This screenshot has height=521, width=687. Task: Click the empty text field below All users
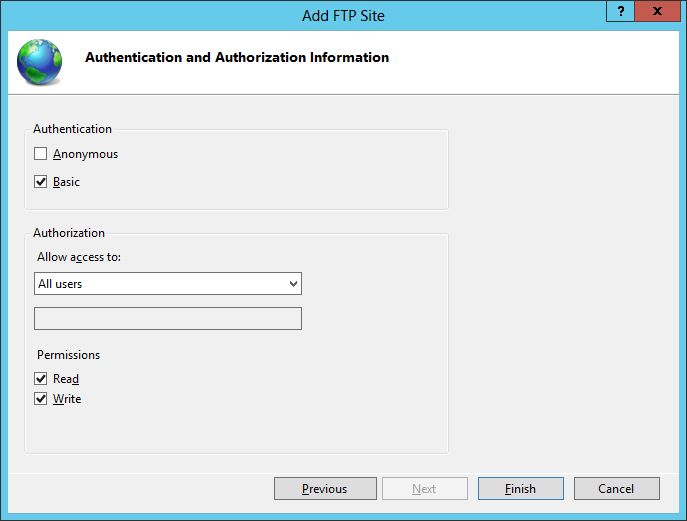(x=168, y=319)
